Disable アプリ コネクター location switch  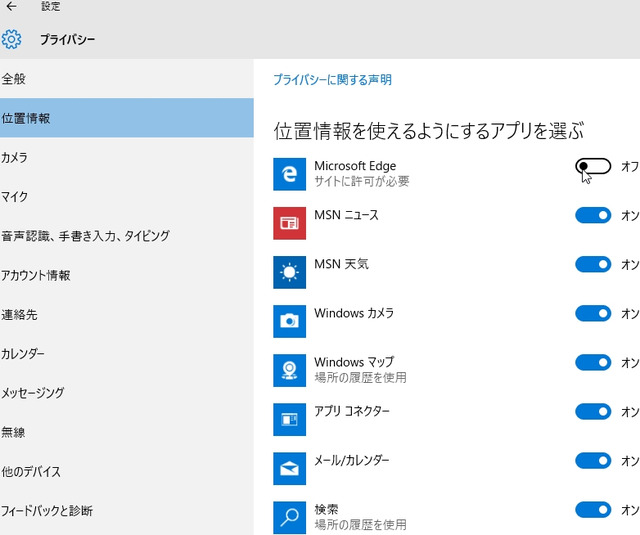coord(593,411)
